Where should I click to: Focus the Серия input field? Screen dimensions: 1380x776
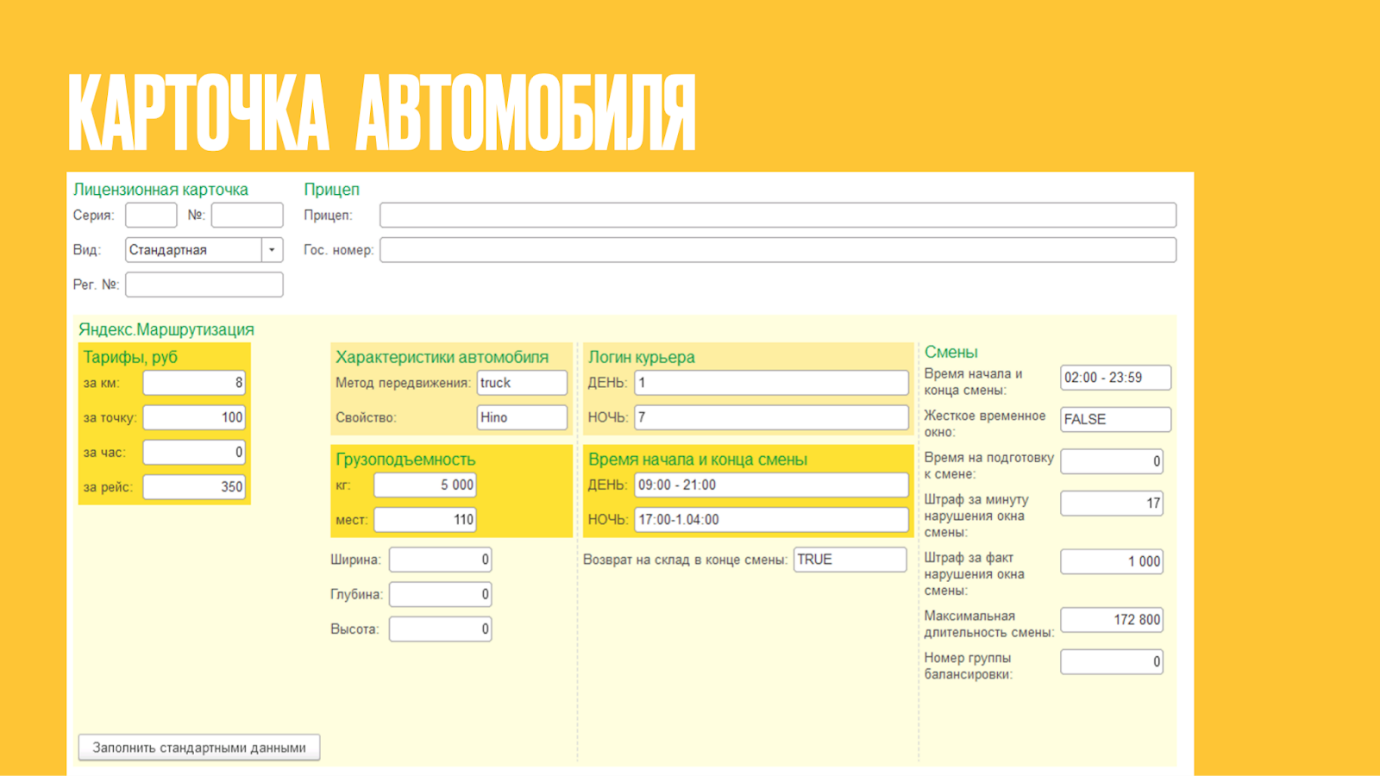point(151,215)
